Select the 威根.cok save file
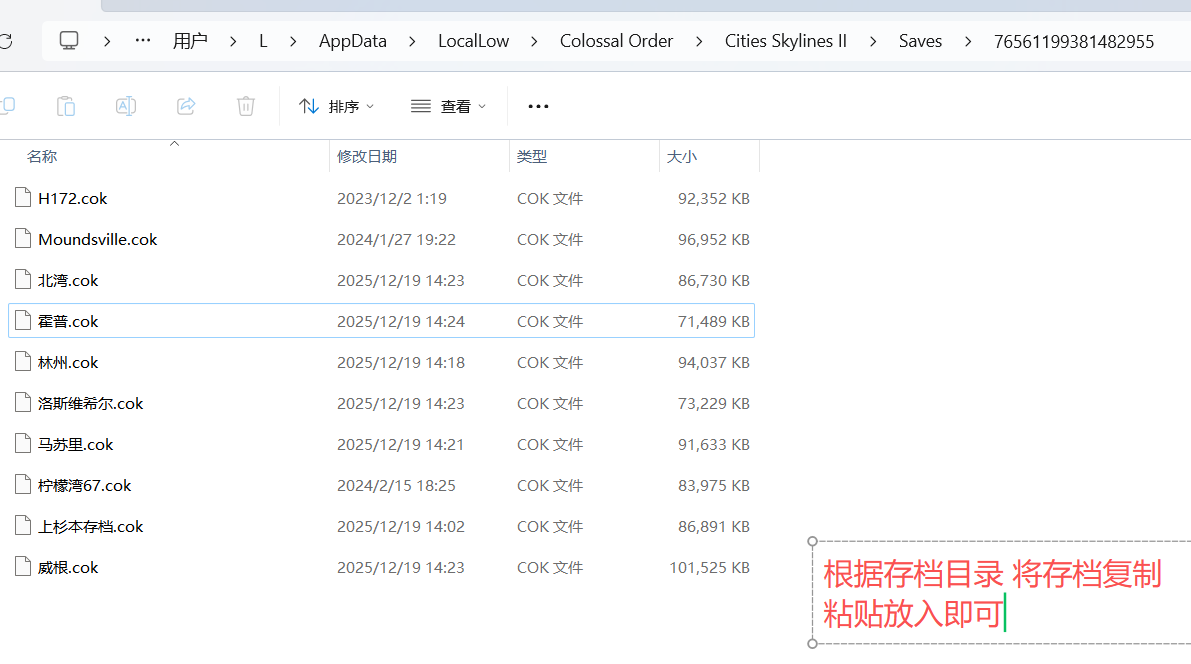1191x664 pixels. [x=68, y=568]
